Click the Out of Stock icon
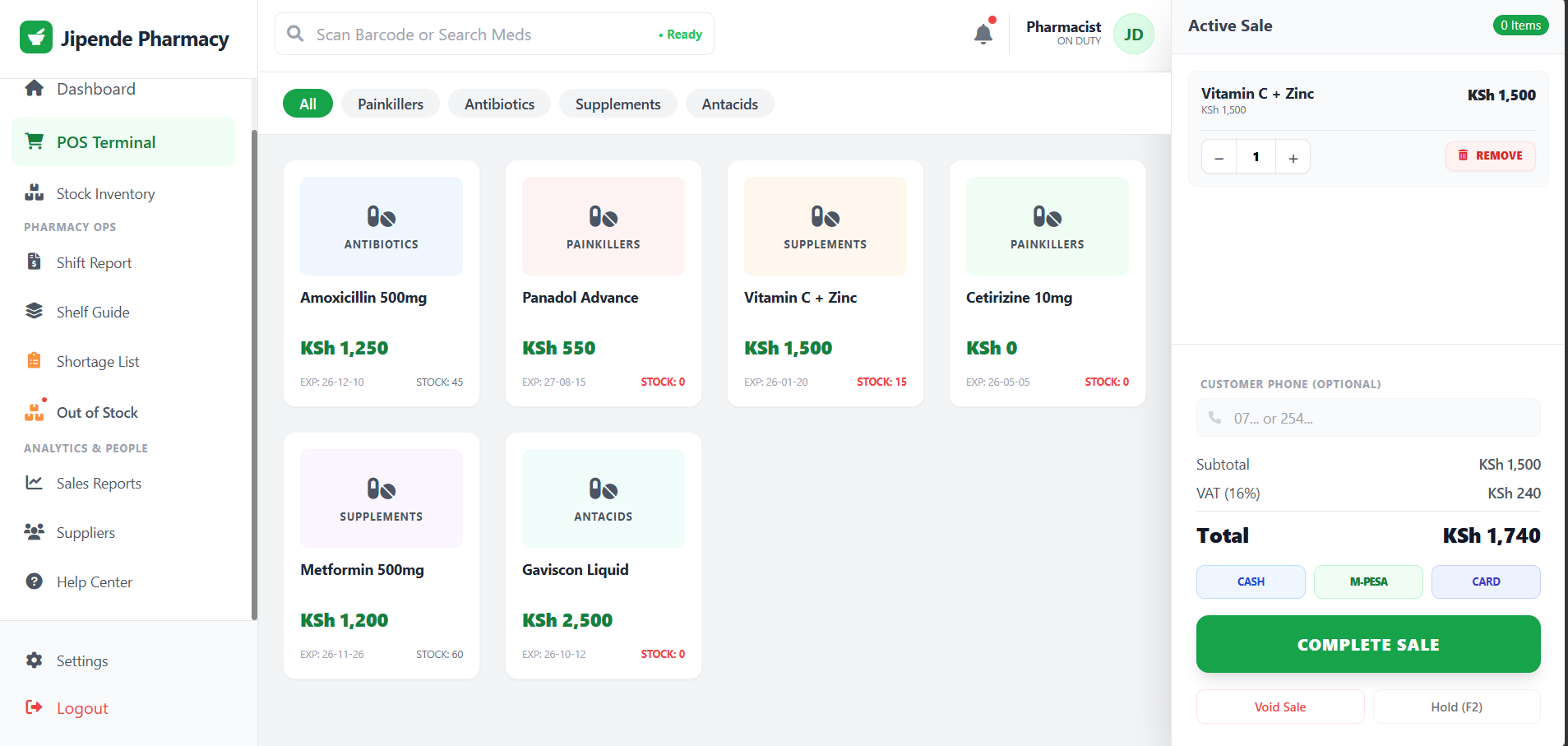The image size is (1568, 746). pos(34,412)
